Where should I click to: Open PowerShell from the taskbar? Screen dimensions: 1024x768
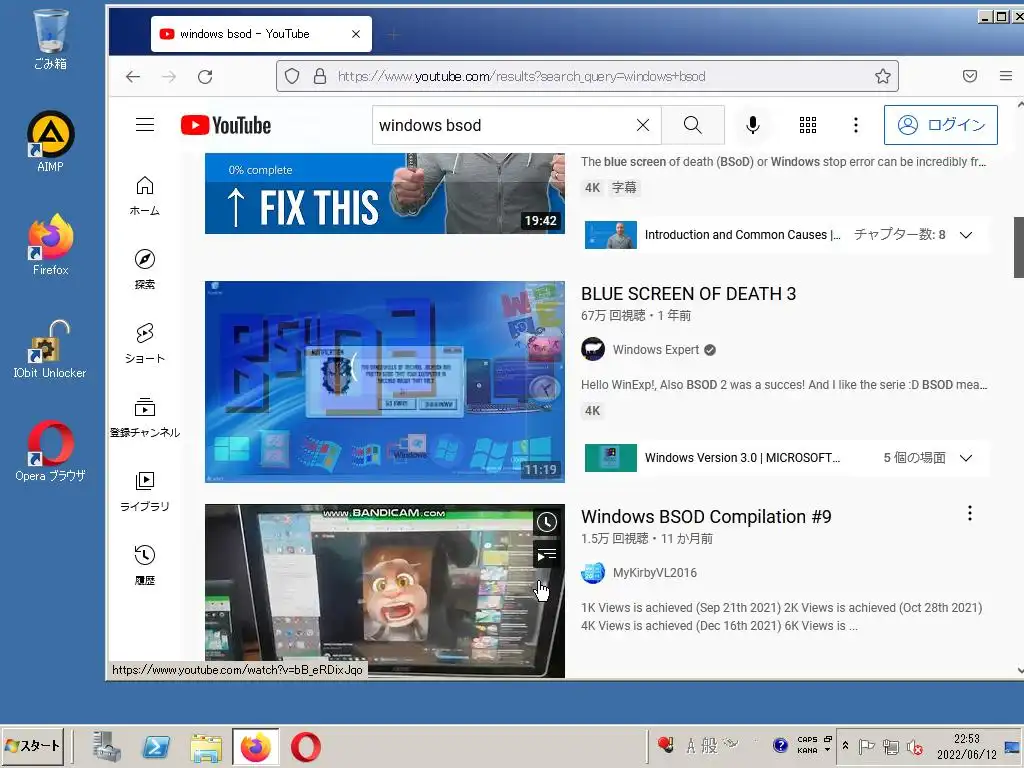156,746
